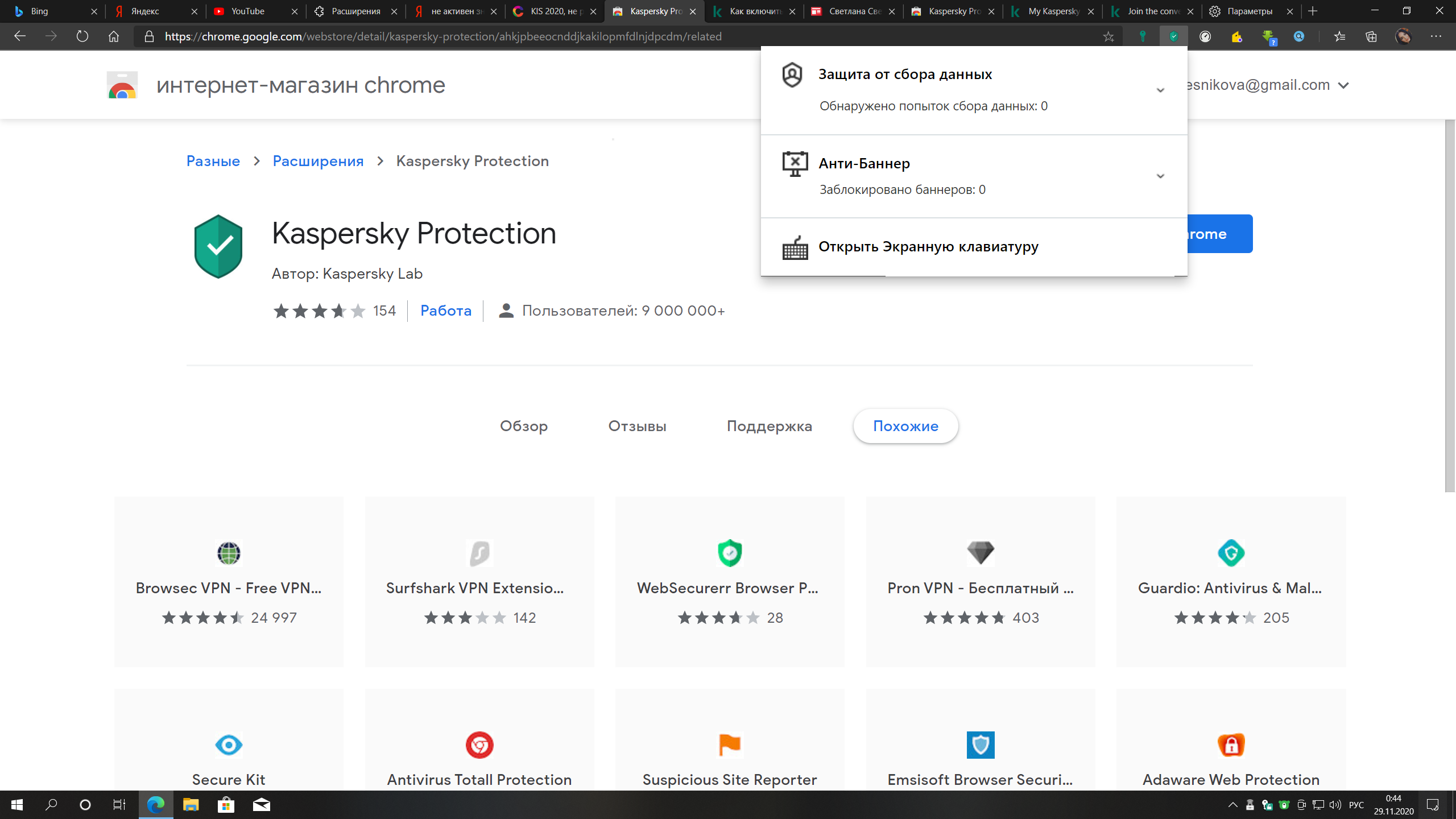
Task: Open the Collections toolbar icon
Action: (x=1371, y=37)
